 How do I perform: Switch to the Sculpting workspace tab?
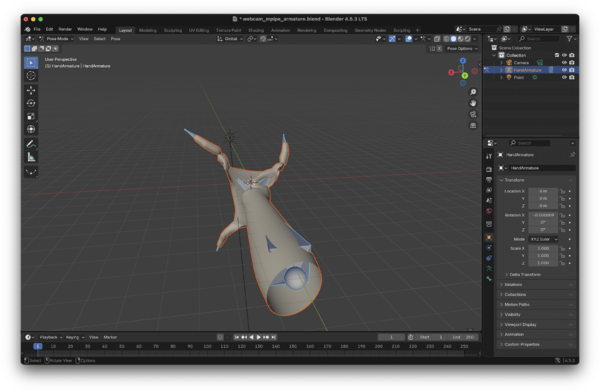coord(173,30)
